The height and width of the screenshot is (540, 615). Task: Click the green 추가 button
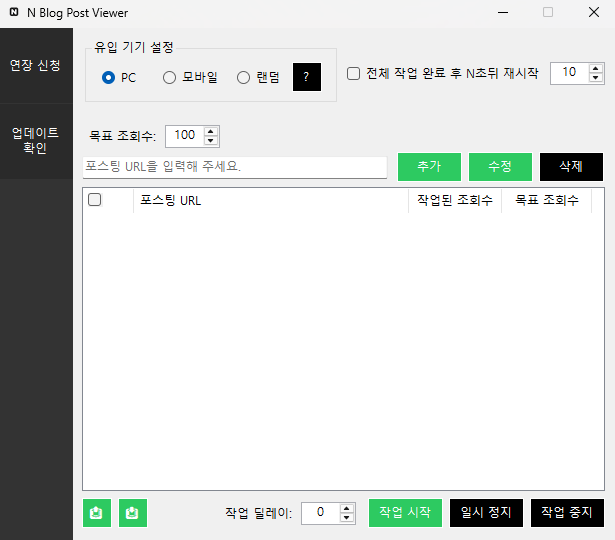click(x=429, y=167)
